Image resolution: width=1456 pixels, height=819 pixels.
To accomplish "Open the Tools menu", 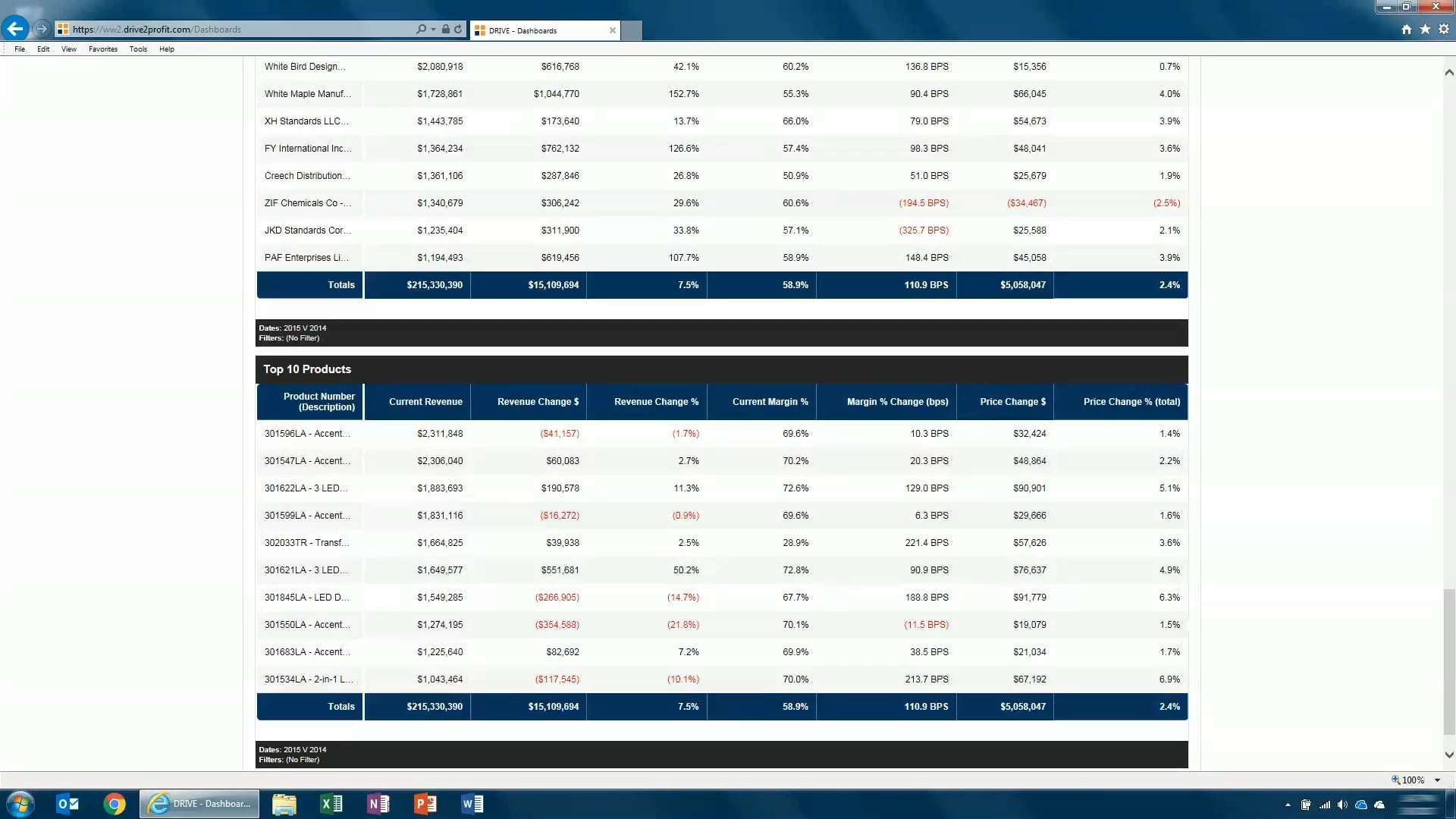I will click(x=138, y=49).
